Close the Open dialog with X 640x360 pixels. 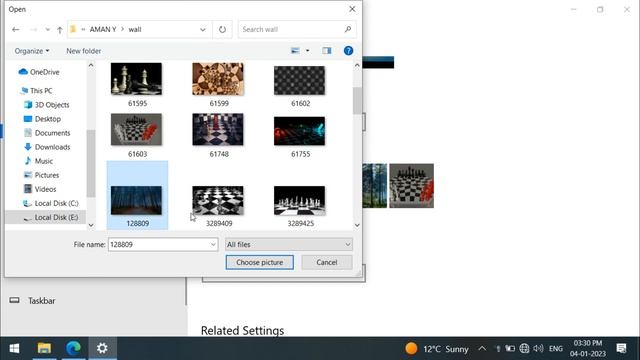coord(352,9)
